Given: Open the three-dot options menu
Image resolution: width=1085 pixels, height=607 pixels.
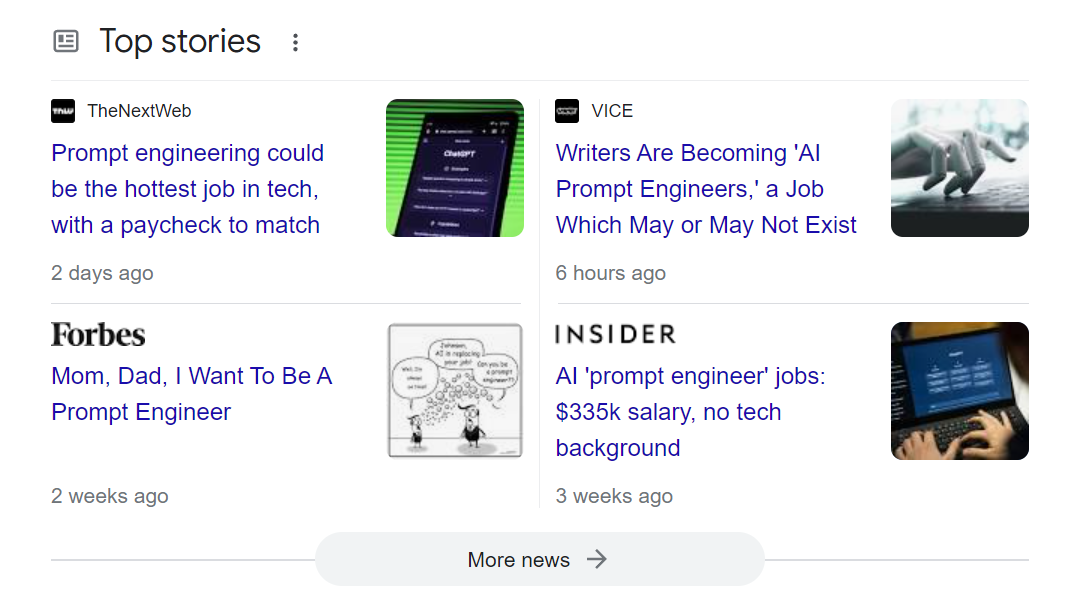Looking at the screenshot, I should [295, 42].
